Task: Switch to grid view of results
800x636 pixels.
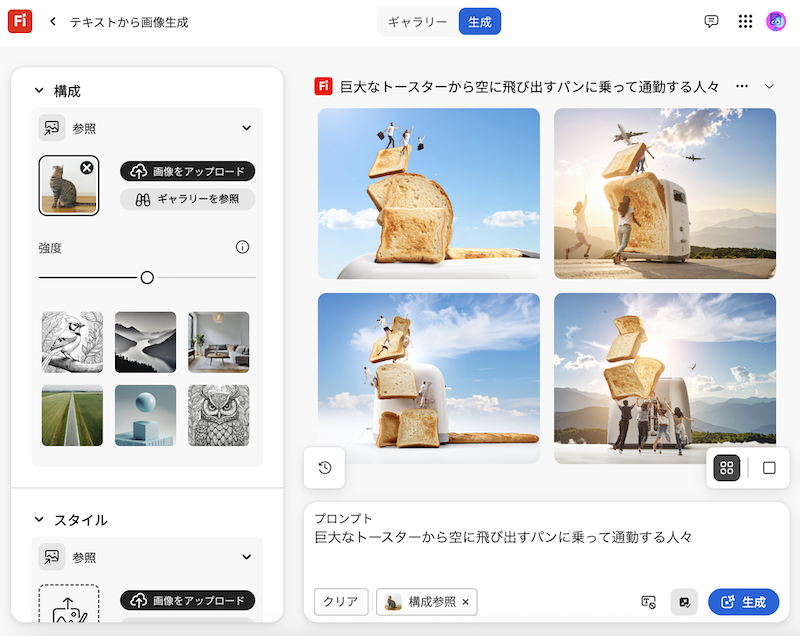Action: (727, 468)
